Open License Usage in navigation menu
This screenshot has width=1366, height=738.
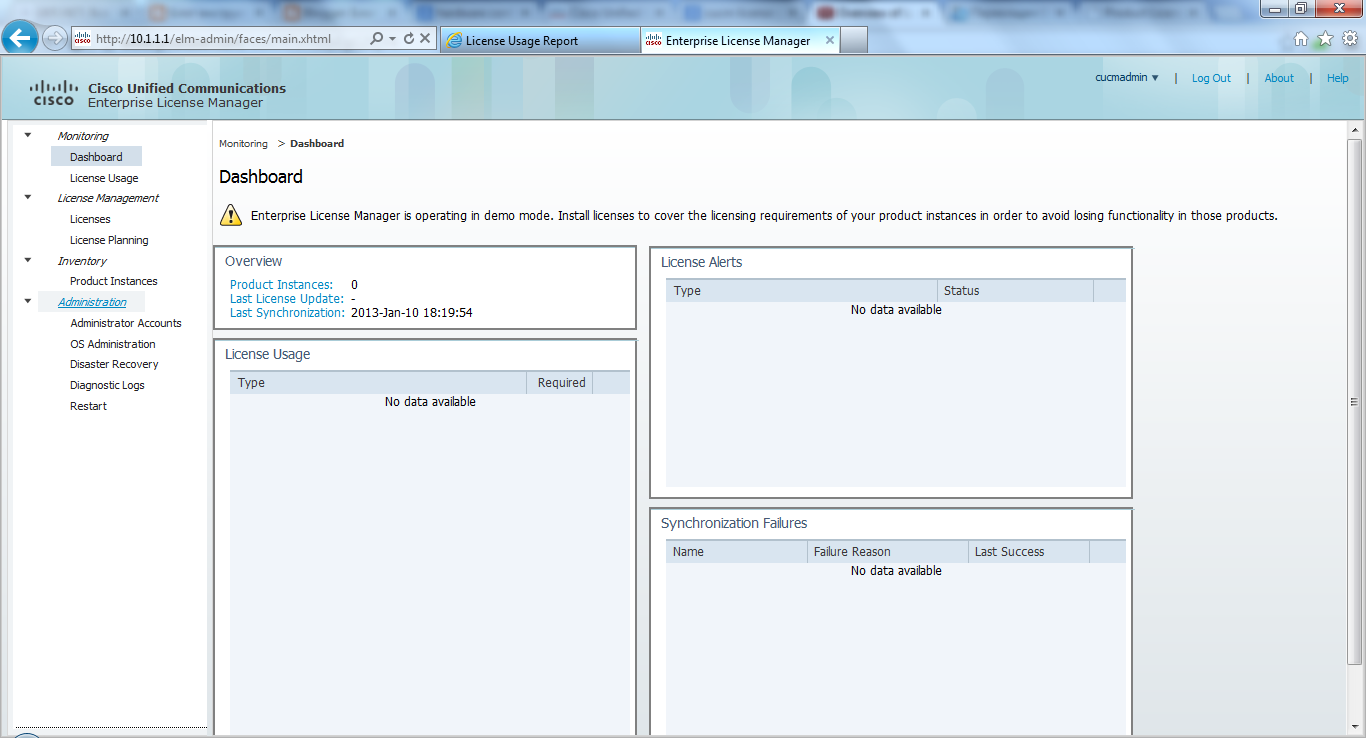tap(104, 178)
